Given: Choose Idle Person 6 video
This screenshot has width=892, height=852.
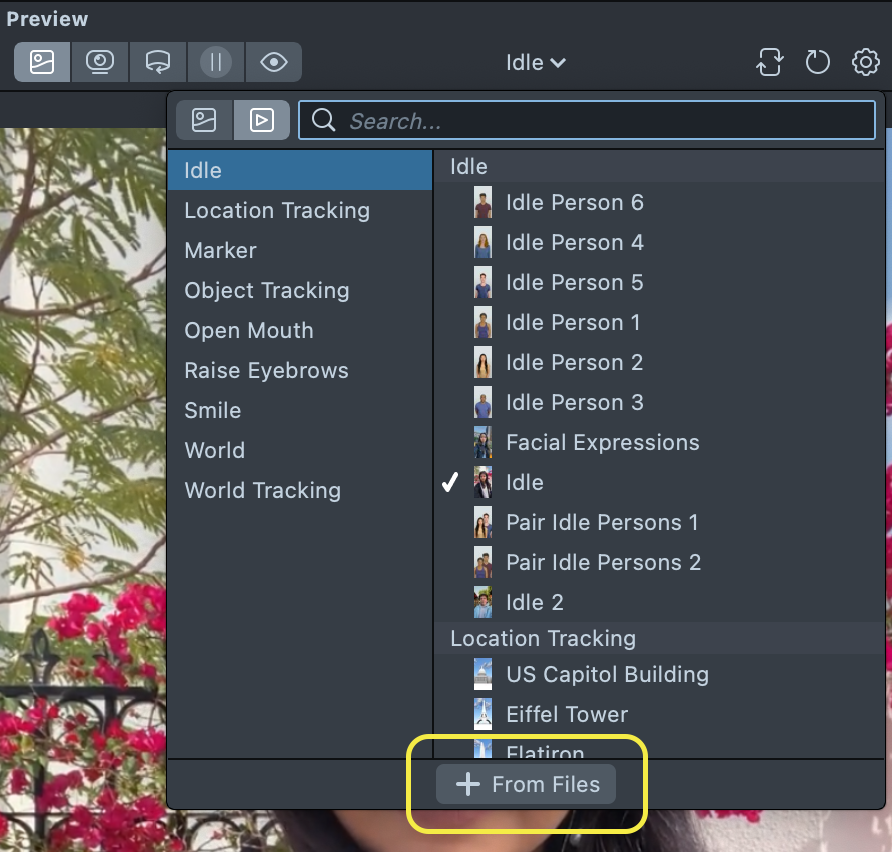Looking at the screenshot, I should click(x=574, y=203).
